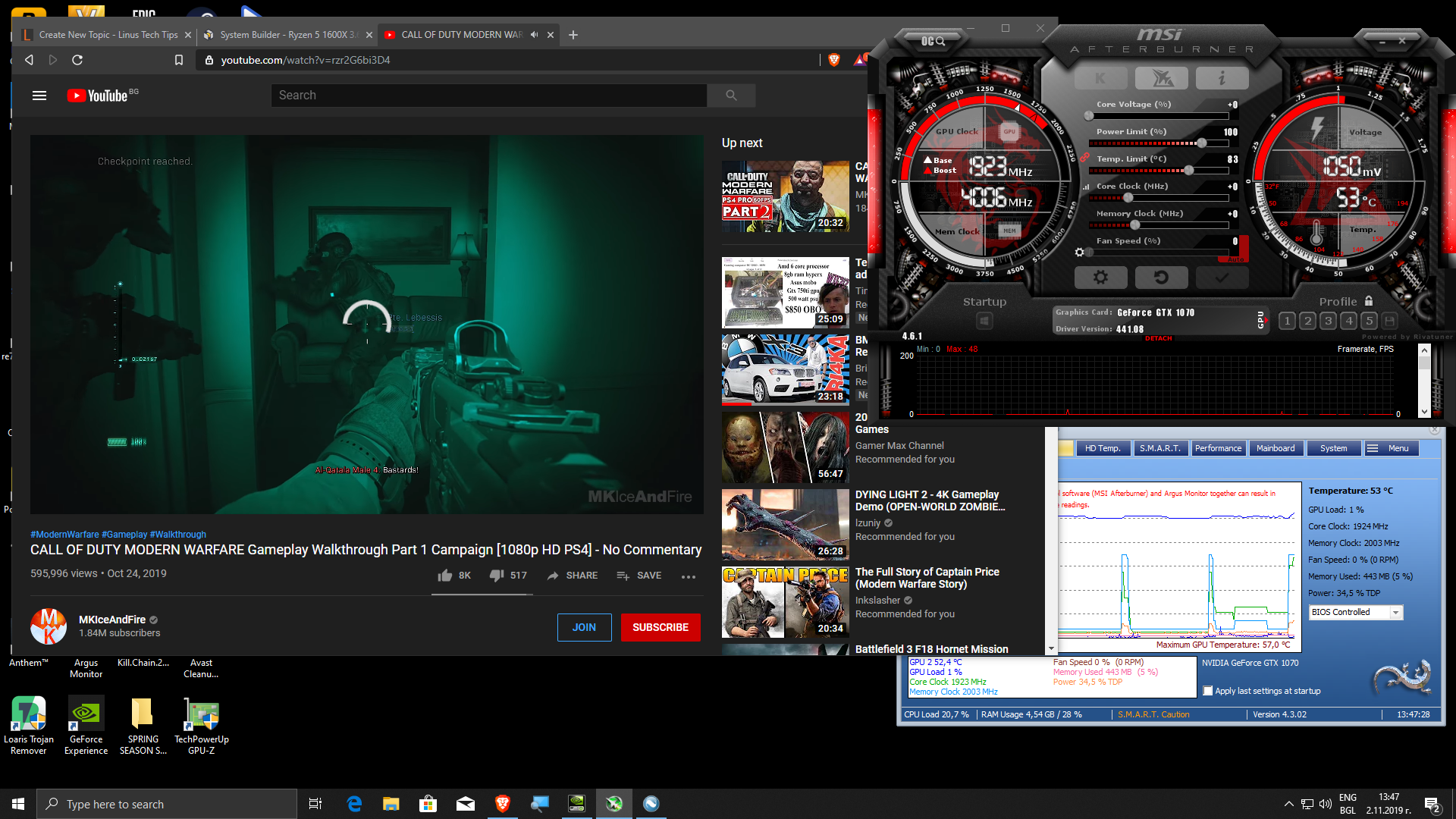Click the YouTube search magnifier button
This screenshot has height=819, width=1456.
(x=731, y=96)
